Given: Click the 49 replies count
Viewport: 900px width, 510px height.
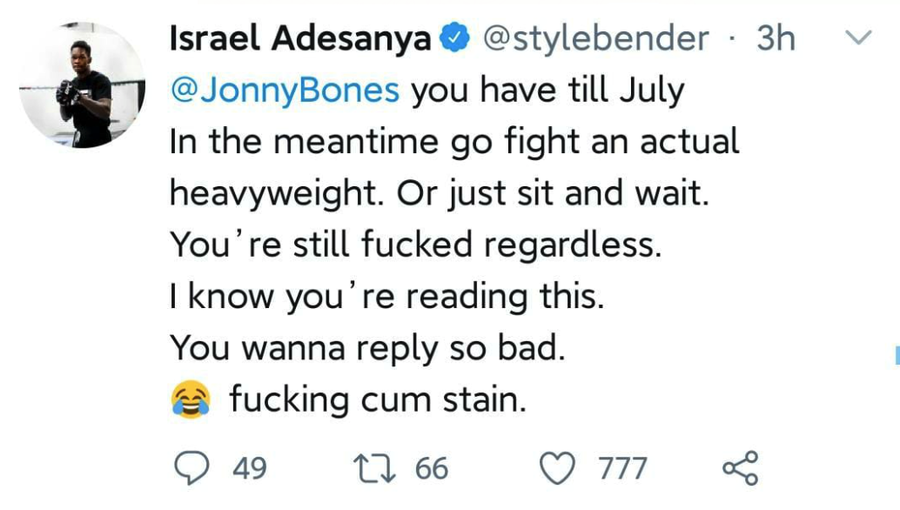Looking at the screenshot, I should 249,468.
